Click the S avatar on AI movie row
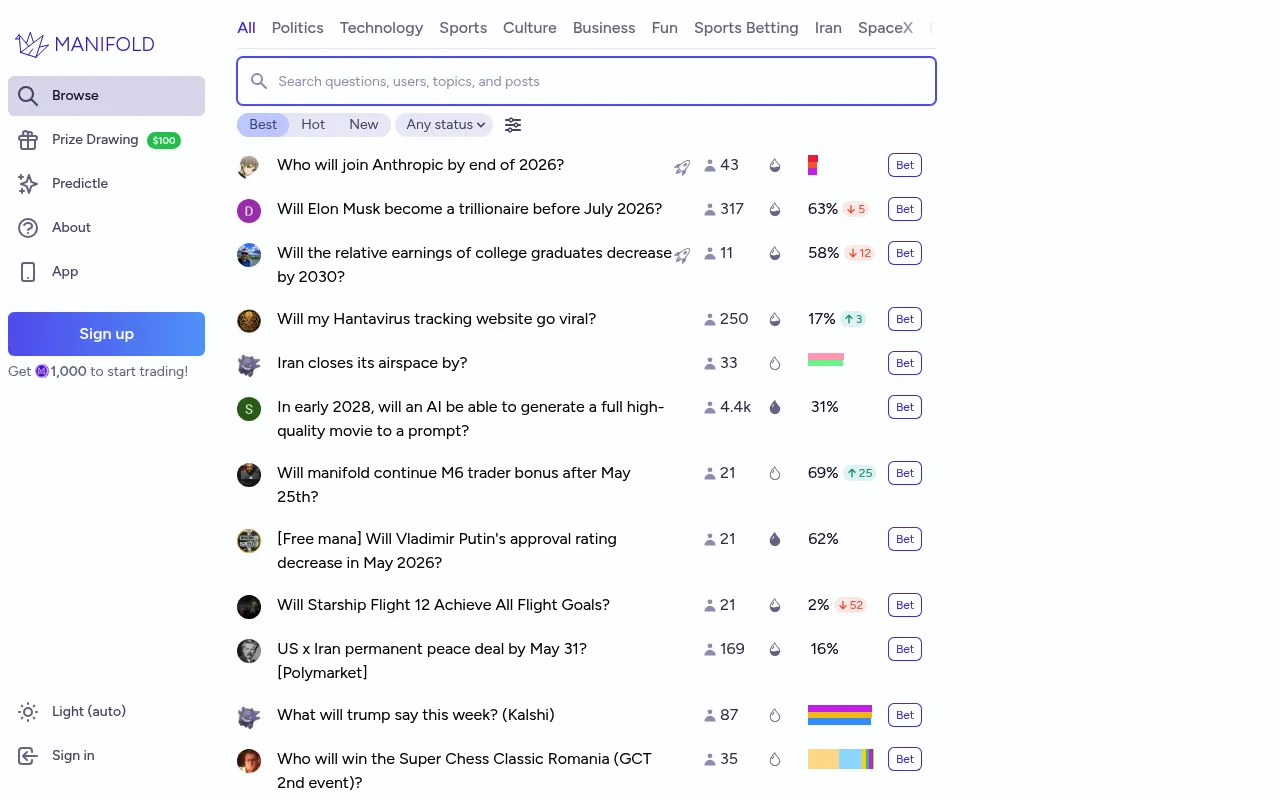The width and height of the screenshot is (1280, 800). pos(249,408)
